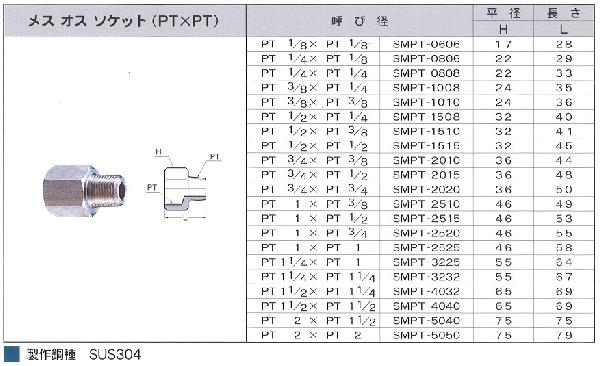Image resolution: width=600 pixels, height=366 pixels.
Task: Select the product photo of the hex socket fitting
Action: (84, 190)
